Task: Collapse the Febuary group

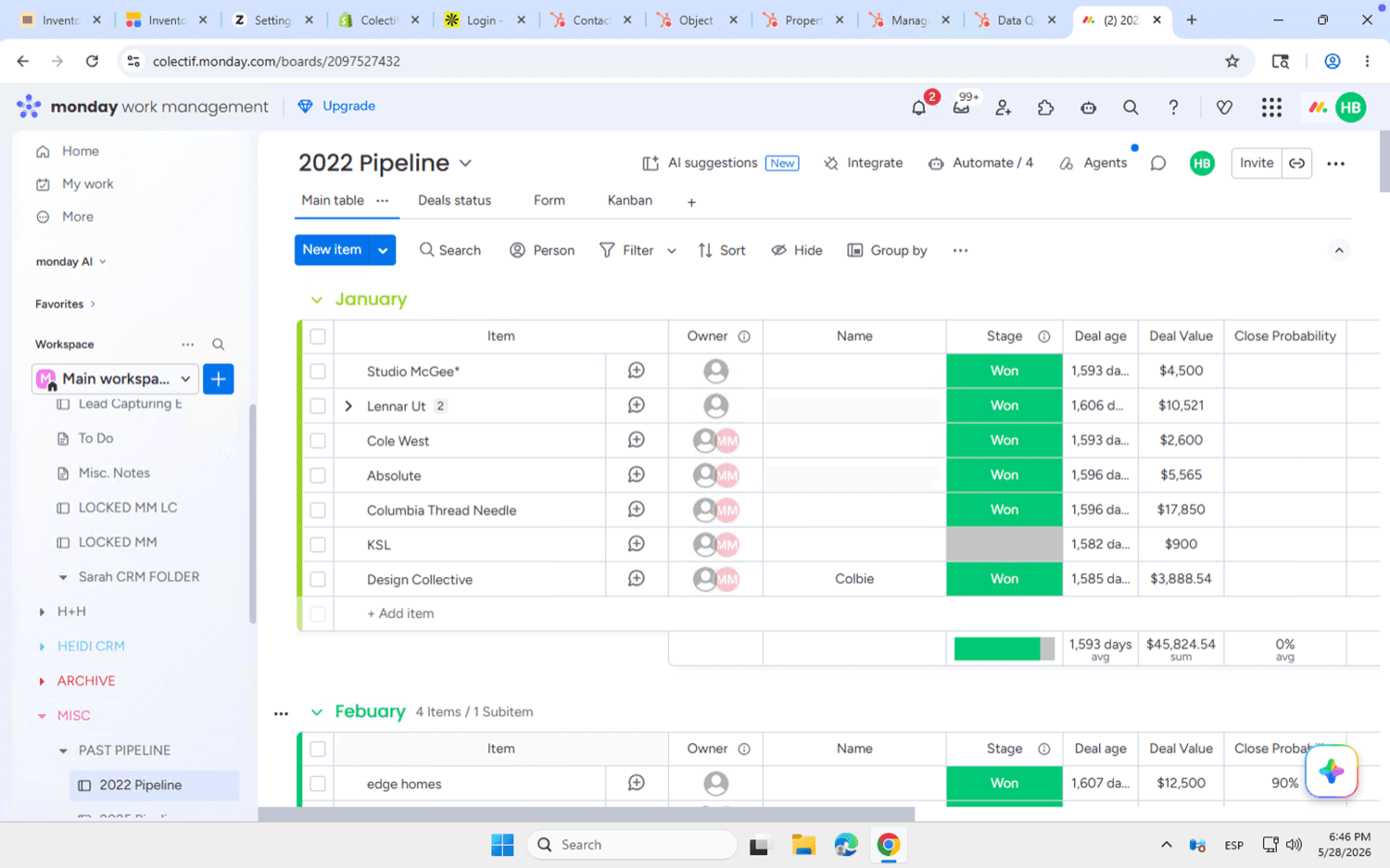Action: pyautogui.click(x=317, y=712)
